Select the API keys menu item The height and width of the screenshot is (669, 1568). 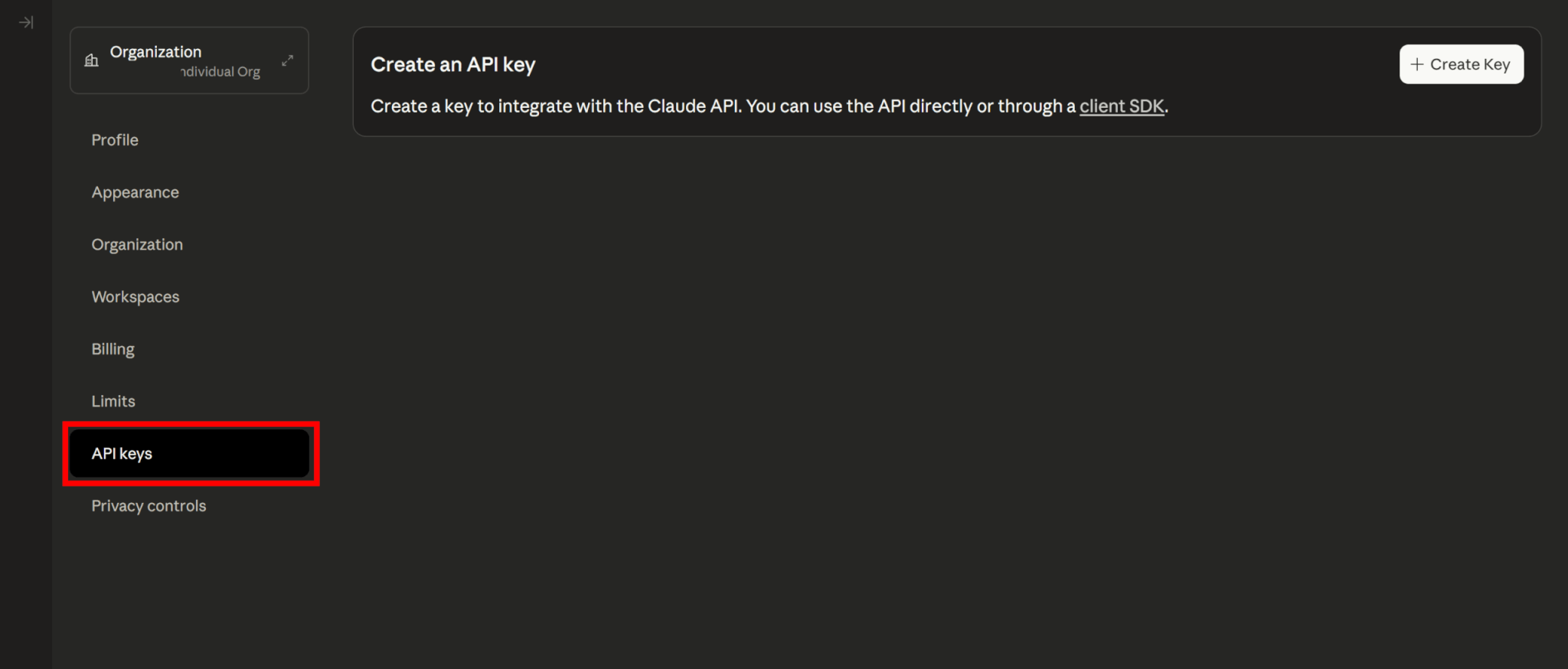point(122,454)
